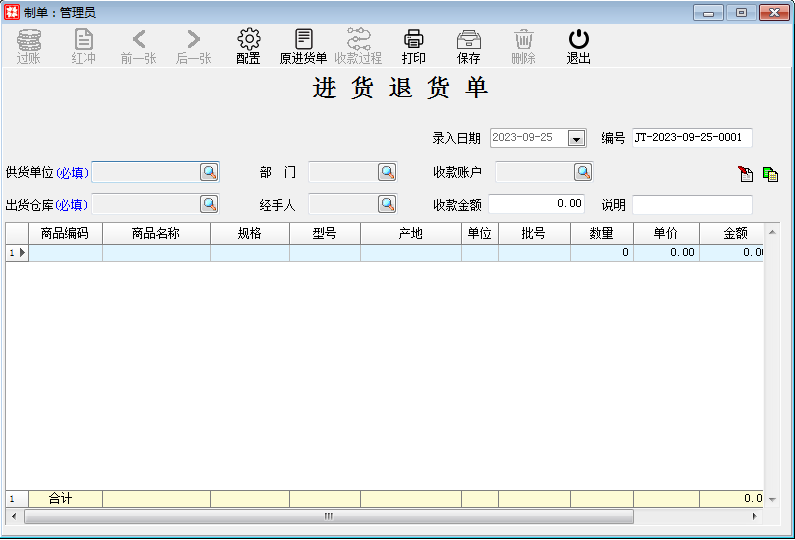
Task: Click the search icon beside 部门 field
Action: coord(387,172)
